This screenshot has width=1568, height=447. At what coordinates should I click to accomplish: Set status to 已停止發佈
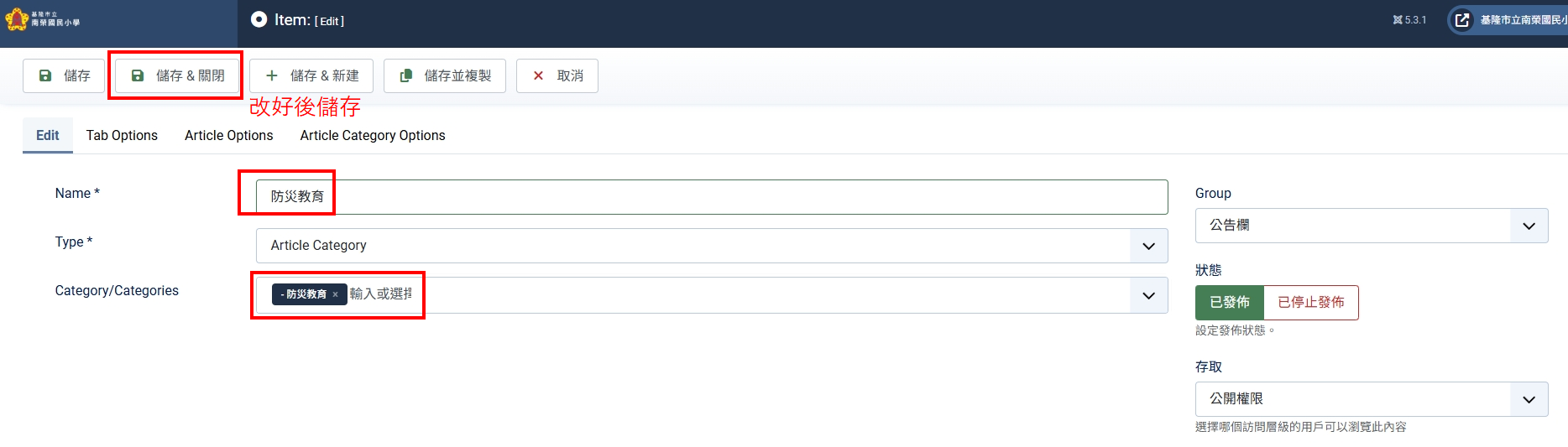point(1310,303)
